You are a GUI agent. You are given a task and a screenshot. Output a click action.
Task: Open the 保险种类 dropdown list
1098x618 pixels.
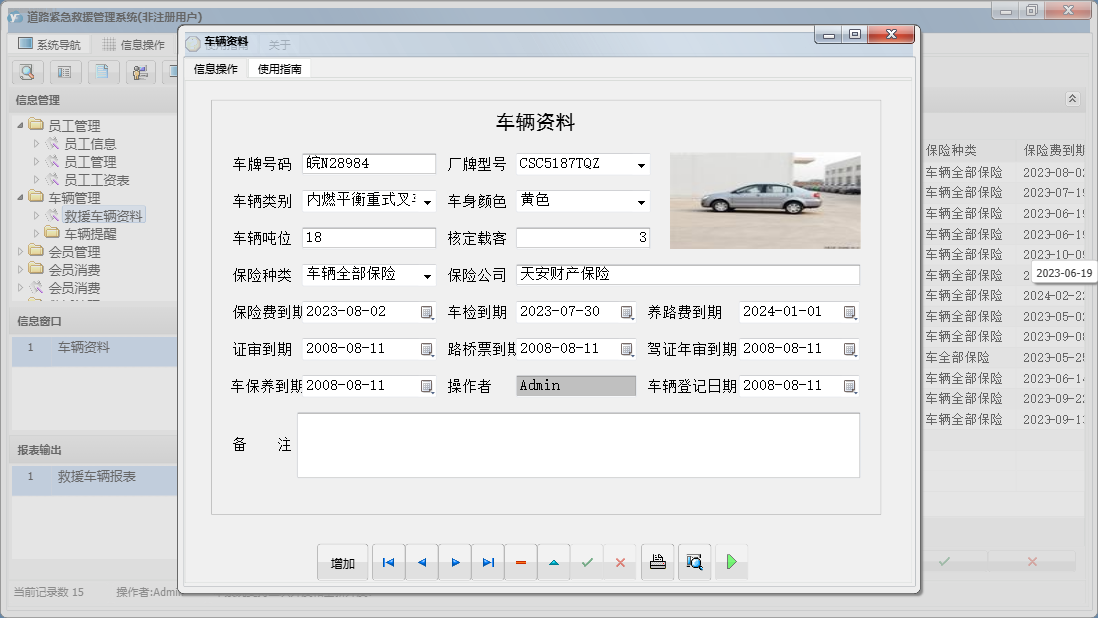tap(428, 275)
